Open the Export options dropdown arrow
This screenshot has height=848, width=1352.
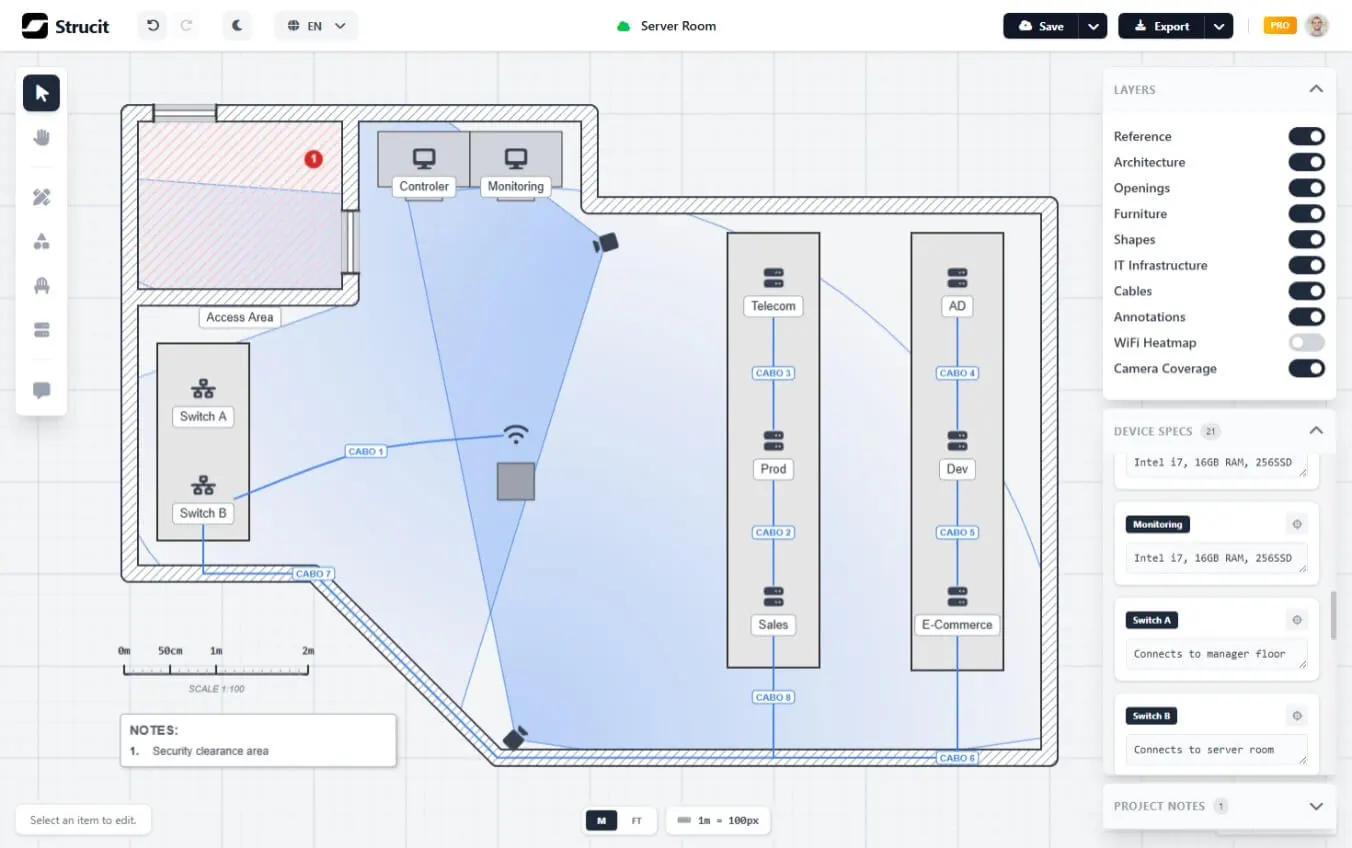point(1219,26)
